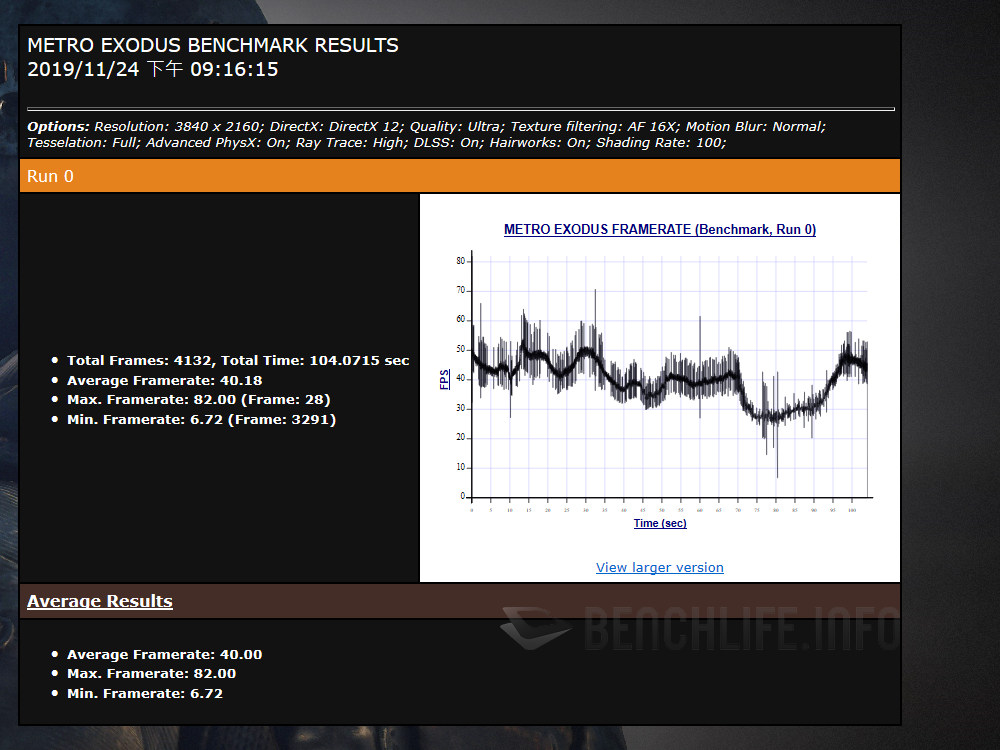Click Max. Framerate under Average Results
The width and height of the screenshot is (1000, 750).
[151, 673]
